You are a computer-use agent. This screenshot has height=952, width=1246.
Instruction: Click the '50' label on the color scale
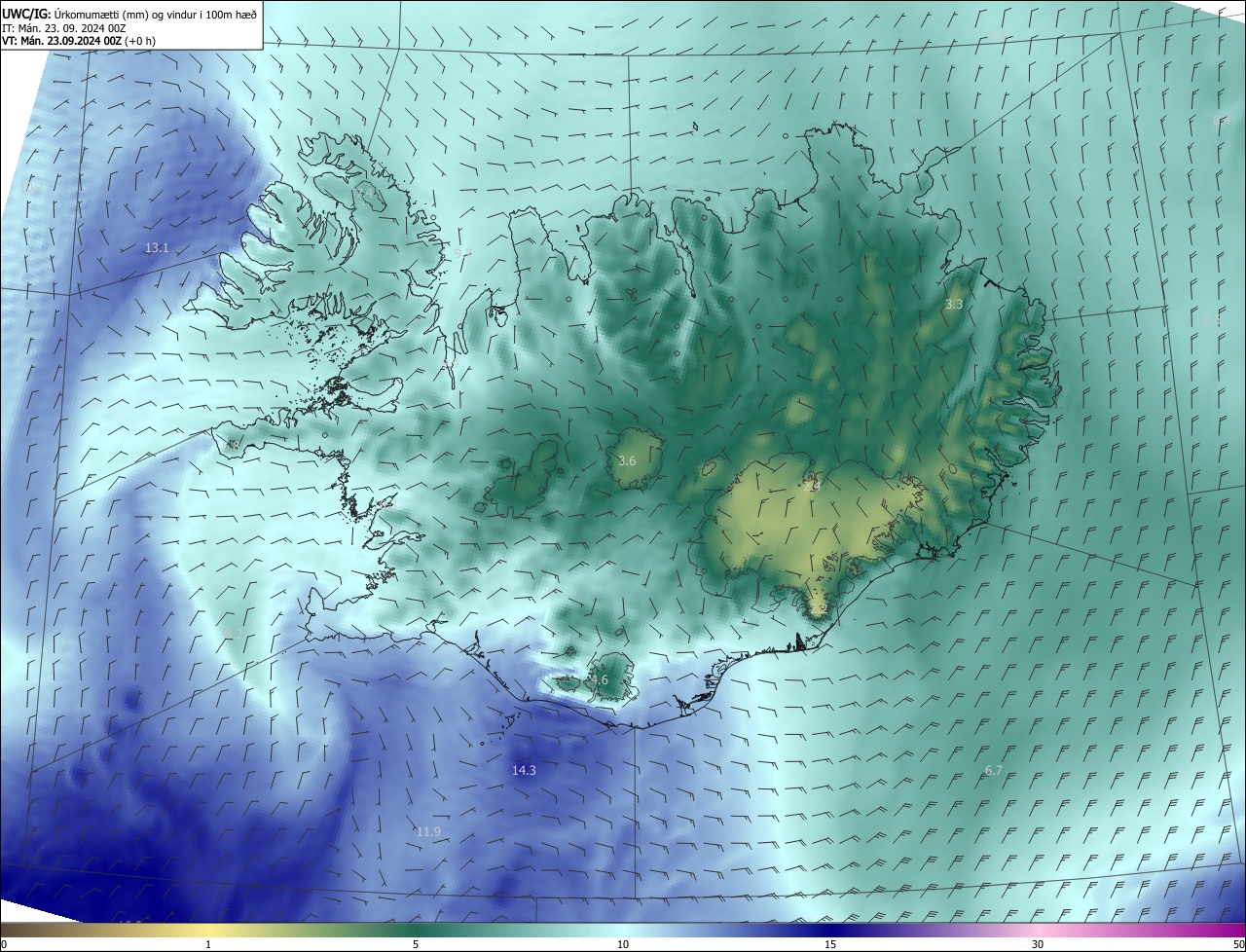(1238, 944)
